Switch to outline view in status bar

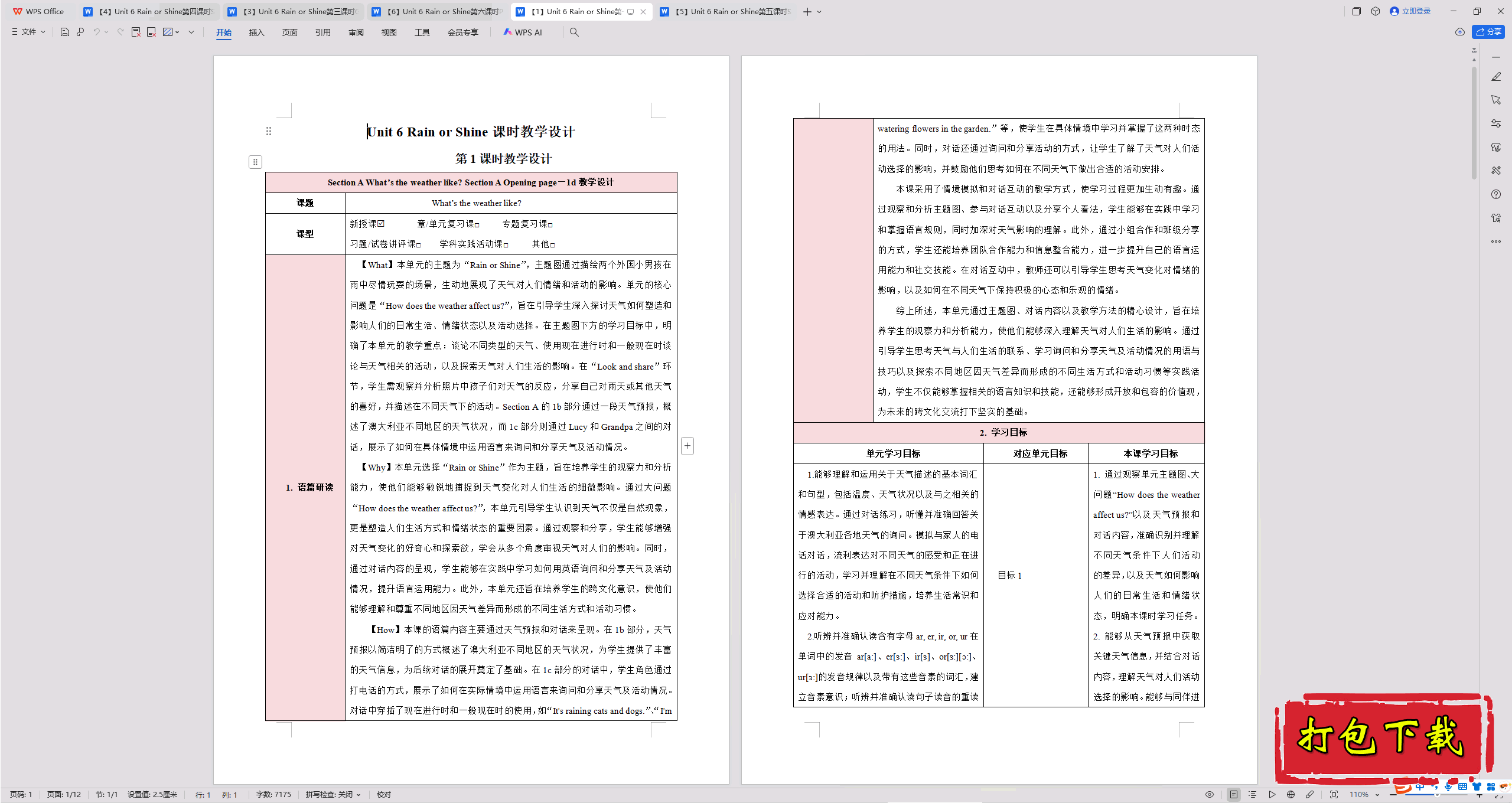[x=1252, y=795]
